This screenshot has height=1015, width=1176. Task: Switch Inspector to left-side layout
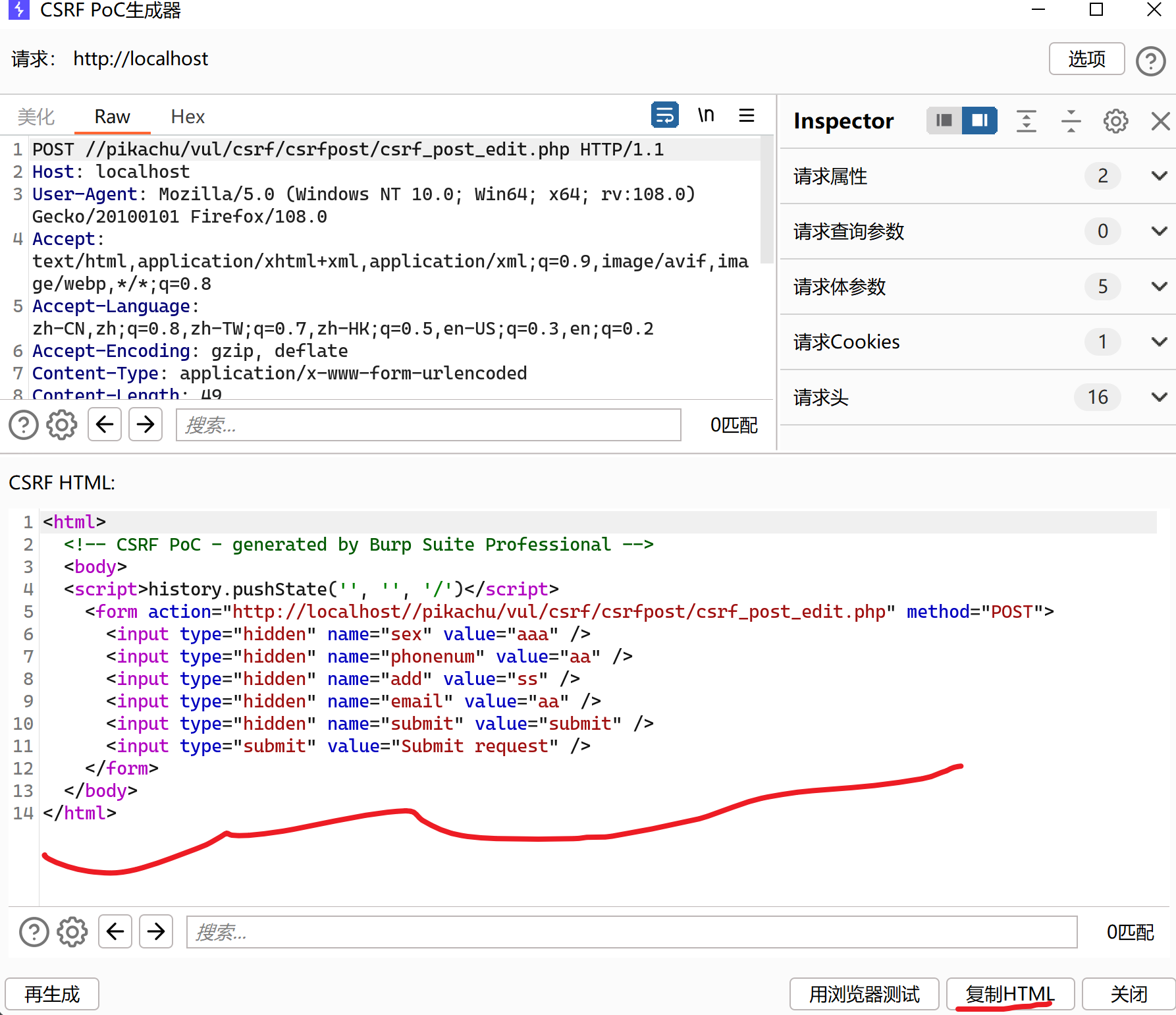(x=944, y=120)
